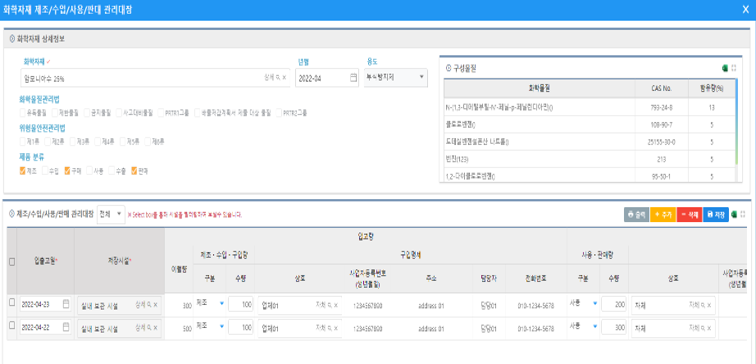
Task: Maximize the 관리대장 grid with fullscreen icon
Action: coord(743,215)
